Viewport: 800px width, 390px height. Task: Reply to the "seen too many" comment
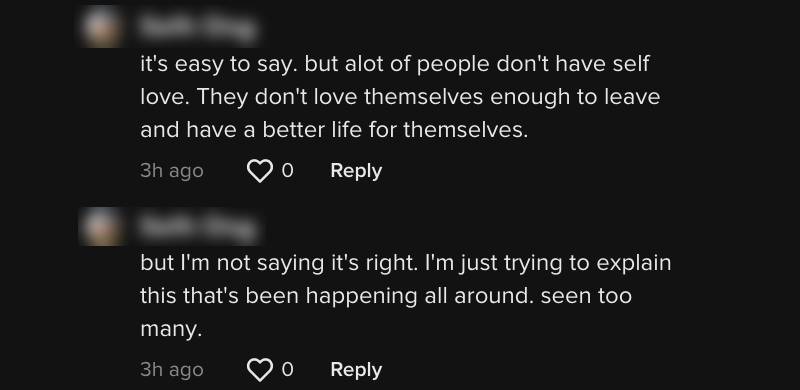(x=356, y=370)
